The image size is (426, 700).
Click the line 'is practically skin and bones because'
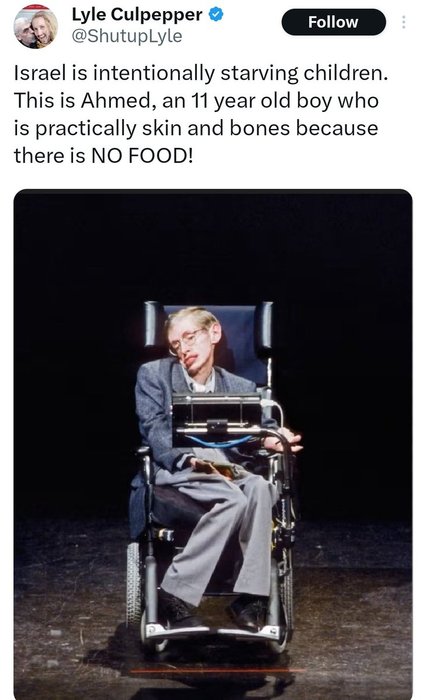click(x=196, y=128)
